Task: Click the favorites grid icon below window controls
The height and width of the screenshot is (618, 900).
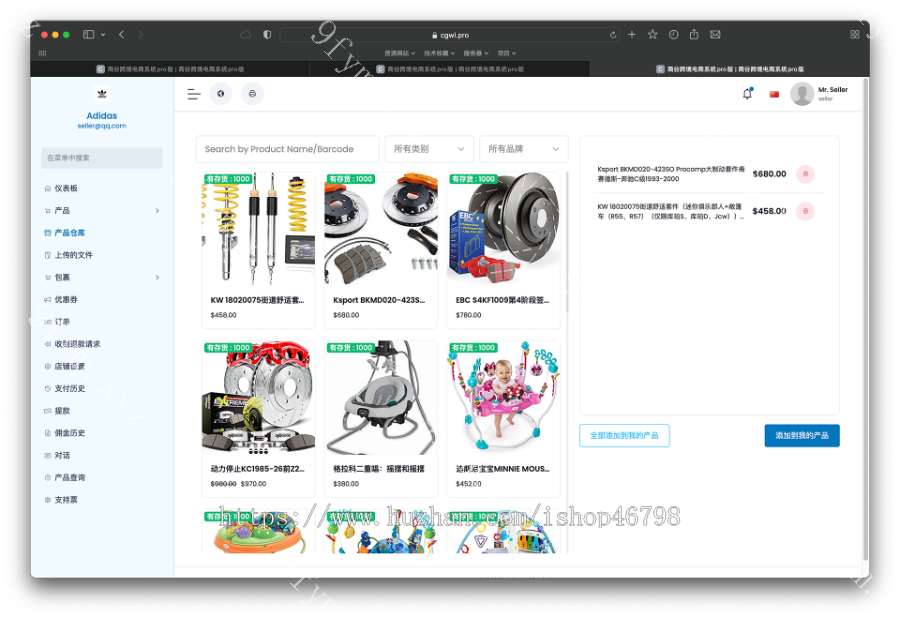Action: (x=42, y=53)
